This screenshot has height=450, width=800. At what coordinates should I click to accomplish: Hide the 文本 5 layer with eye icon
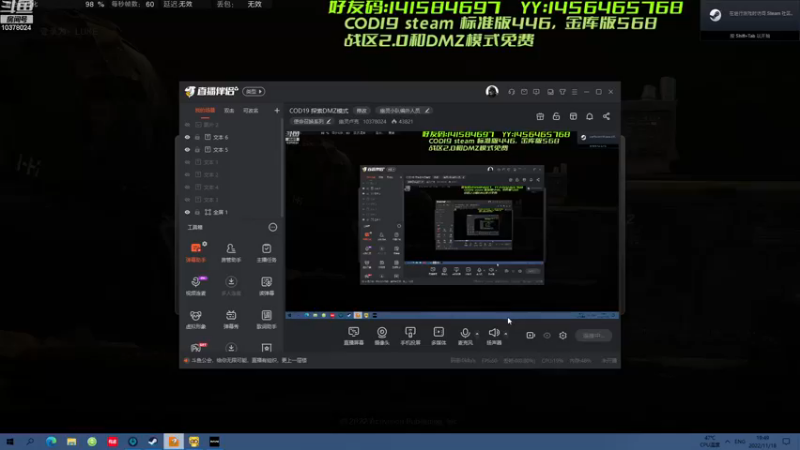click(187, 149)
